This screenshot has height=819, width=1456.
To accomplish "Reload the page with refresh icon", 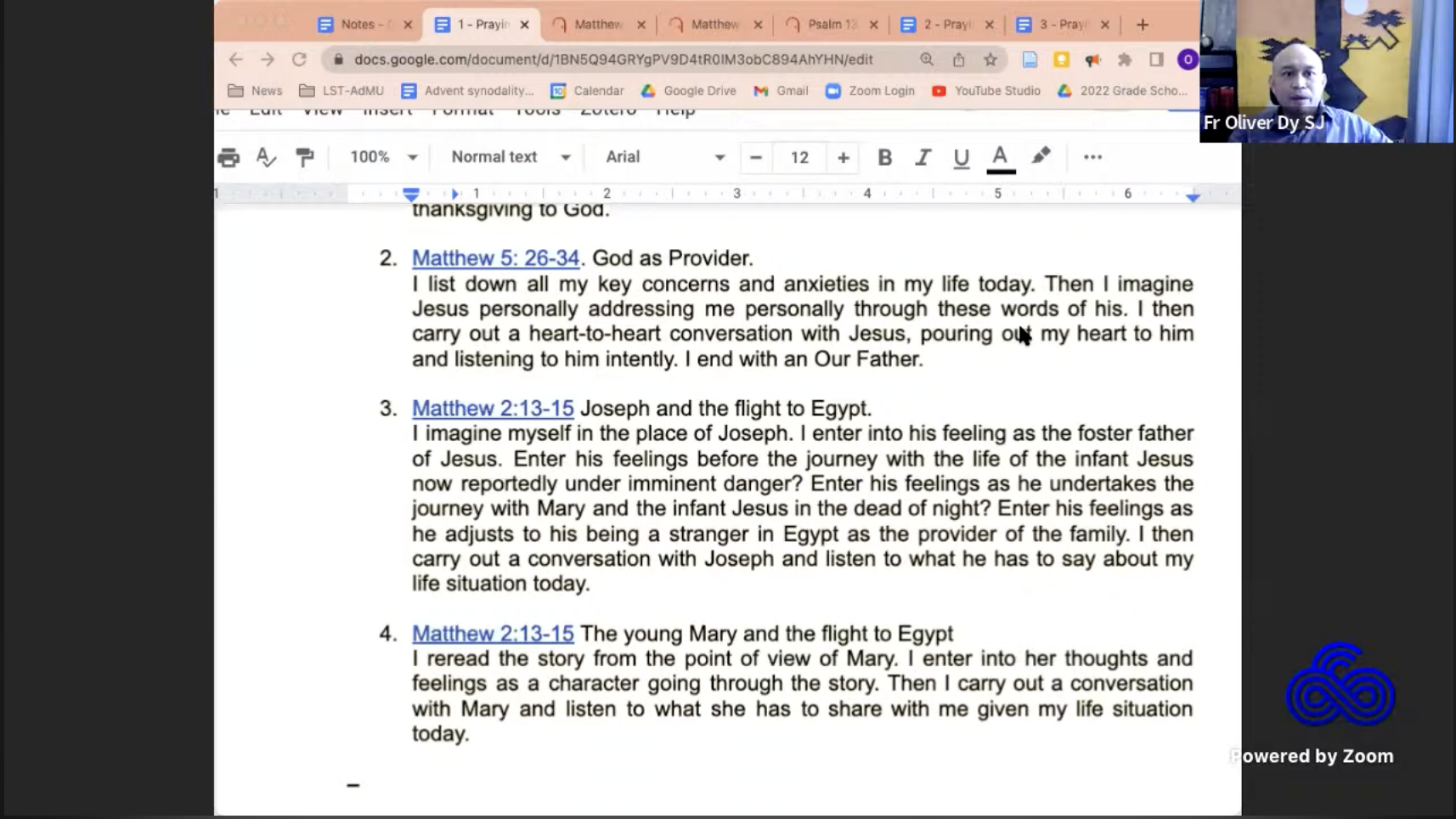I will [299, 59].
